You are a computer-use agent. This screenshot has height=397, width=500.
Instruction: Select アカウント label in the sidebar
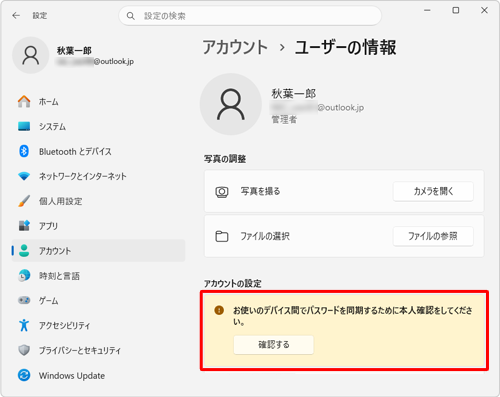coord(55,251)
